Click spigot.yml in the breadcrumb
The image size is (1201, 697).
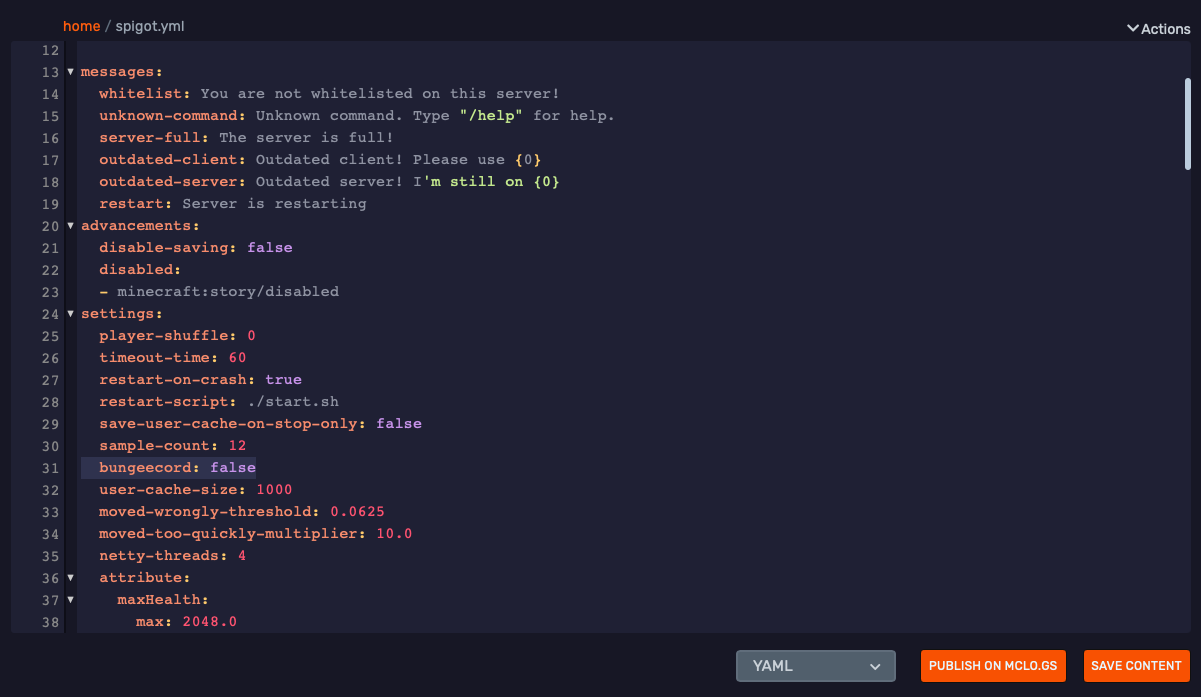tap(150, 26)
